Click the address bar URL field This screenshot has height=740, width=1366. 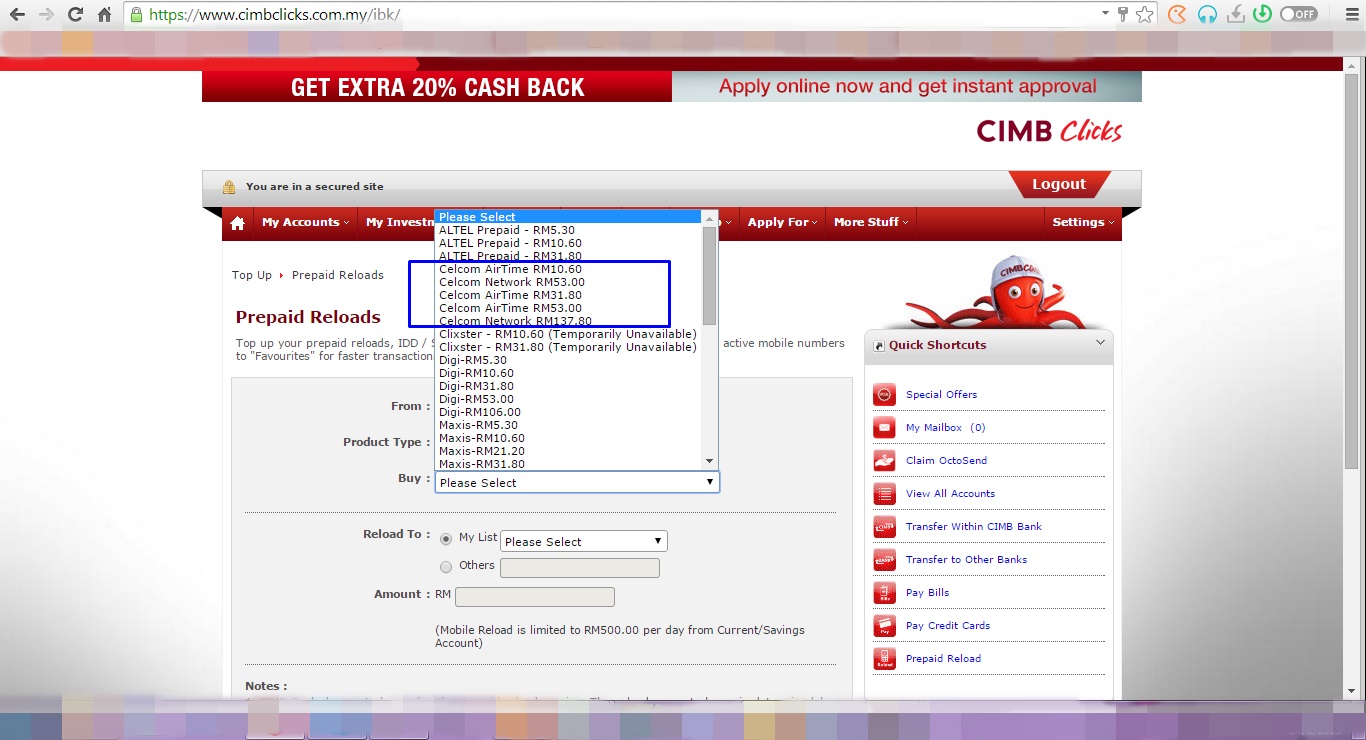click(620, 15)
